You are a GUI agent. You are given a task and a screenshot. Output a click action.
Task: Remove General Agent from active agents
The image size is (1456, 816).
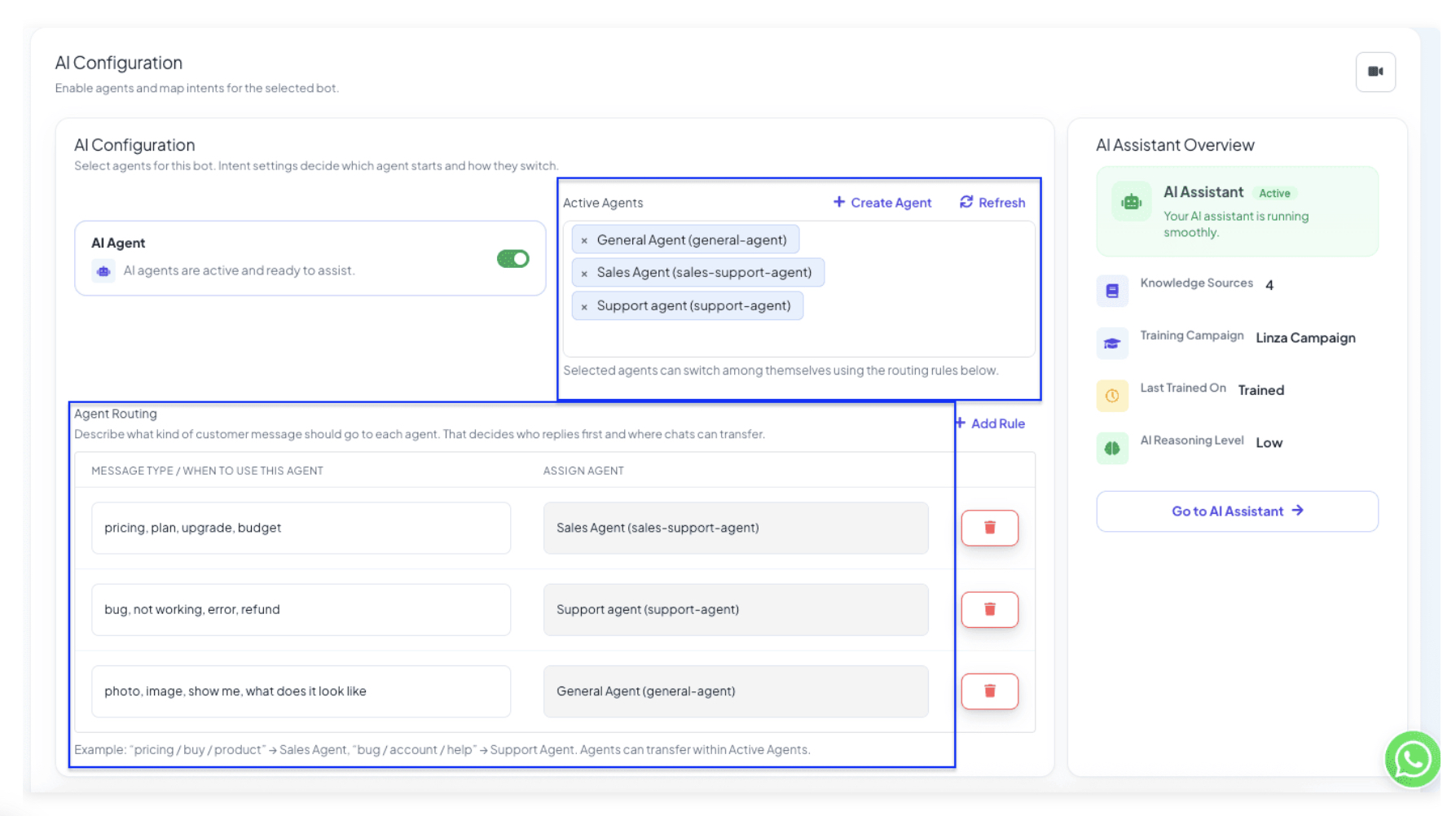coord(584,240)
